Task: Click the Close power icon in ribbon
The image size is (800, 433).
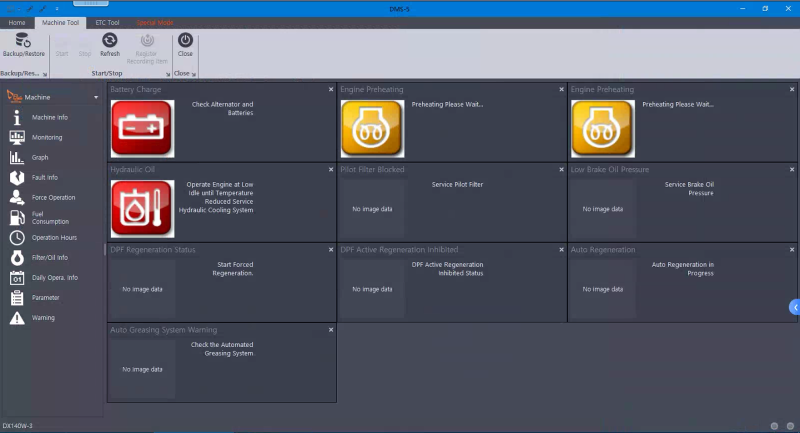Action: 185,41
